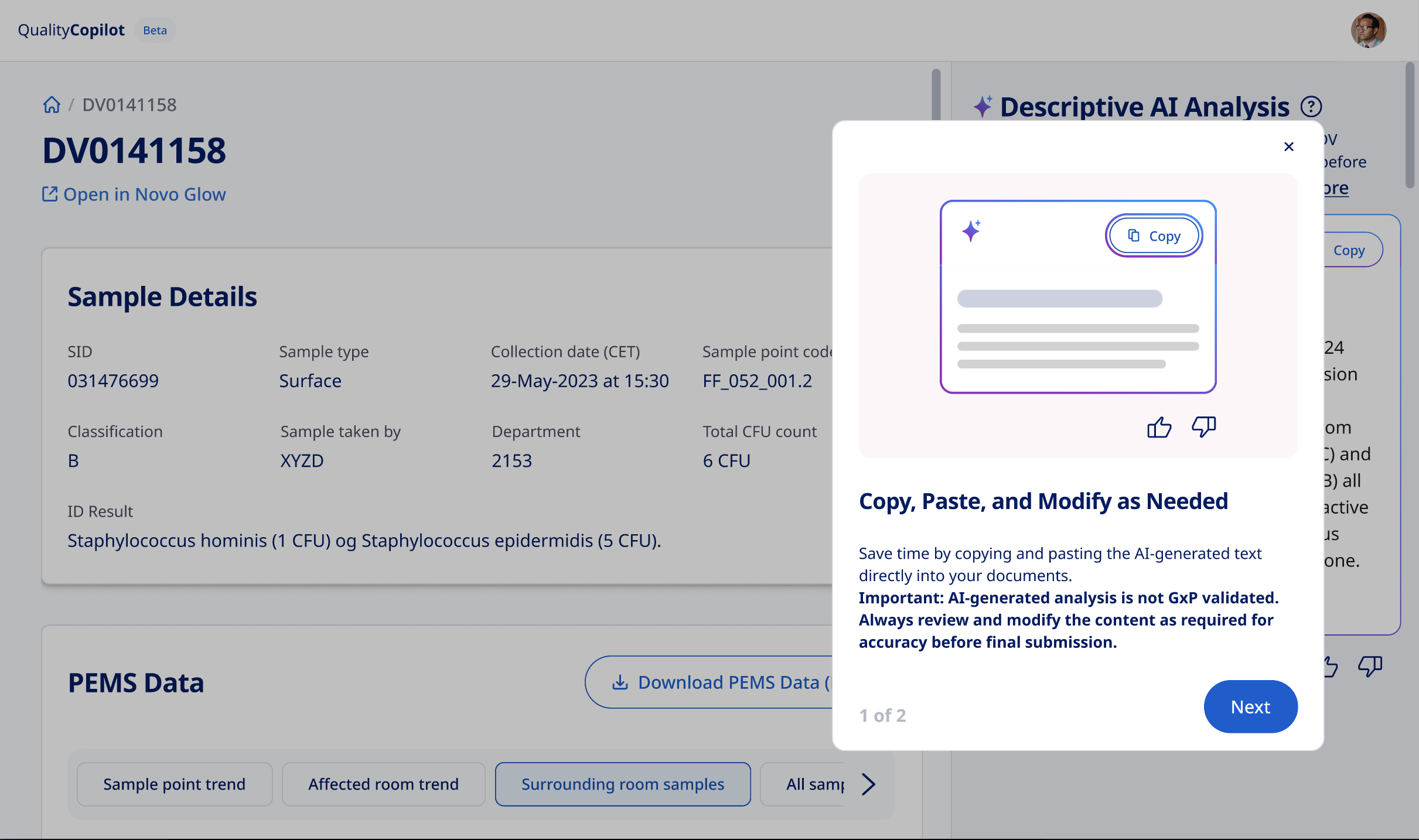
Task: Click the home icon in the breadcrumb
Action: click(x=52, y=104)
